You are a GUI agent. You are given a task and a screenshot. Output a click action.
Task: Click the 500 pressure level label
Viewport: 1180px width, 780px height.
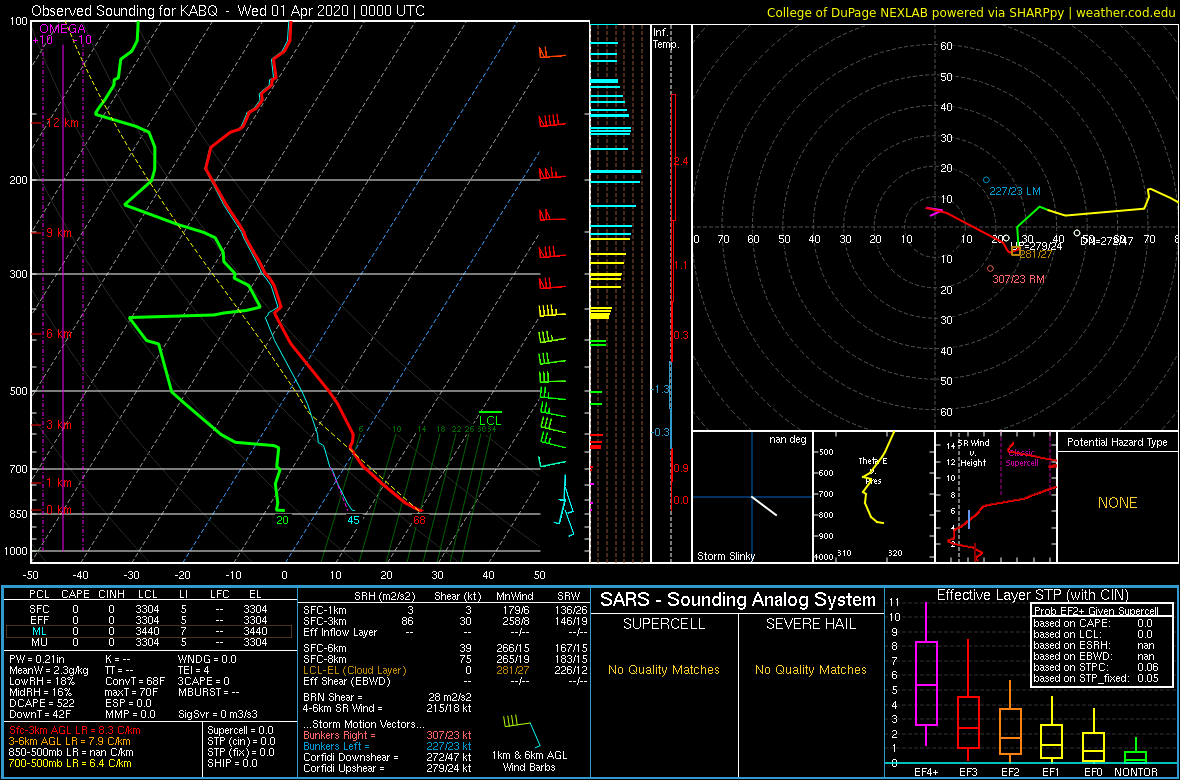pos(20,391)
